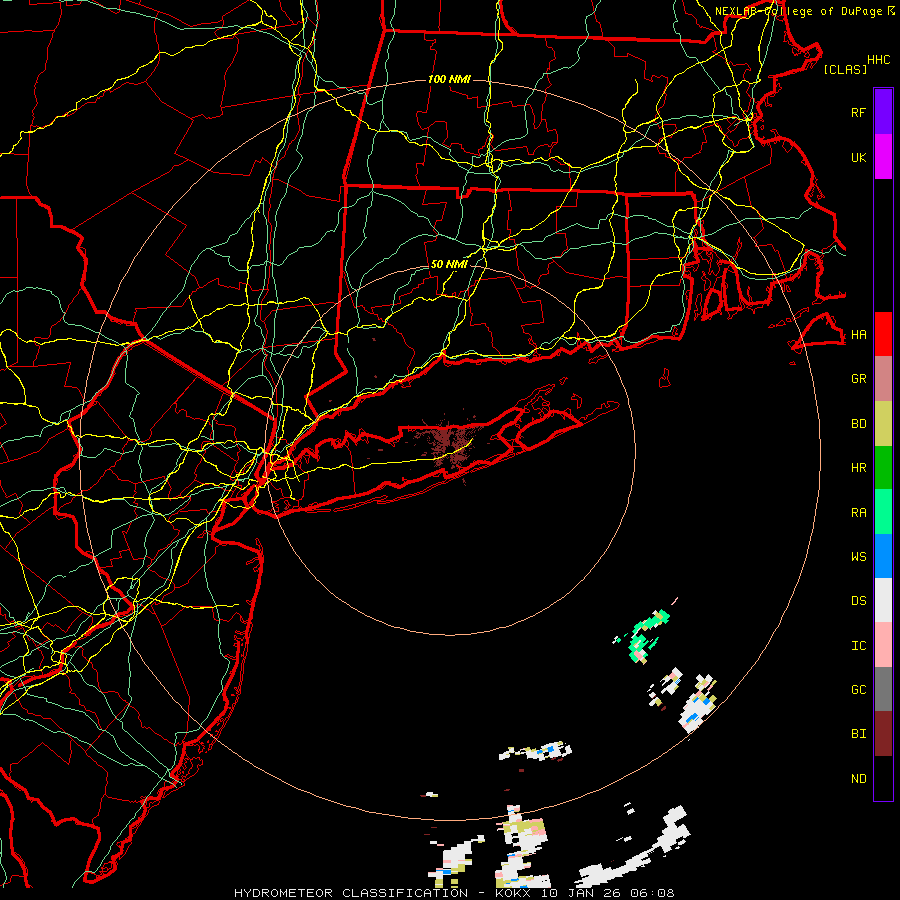Click the yellow BD legend color swatch
The image size is (900, 900).
(x=883, y=424)
